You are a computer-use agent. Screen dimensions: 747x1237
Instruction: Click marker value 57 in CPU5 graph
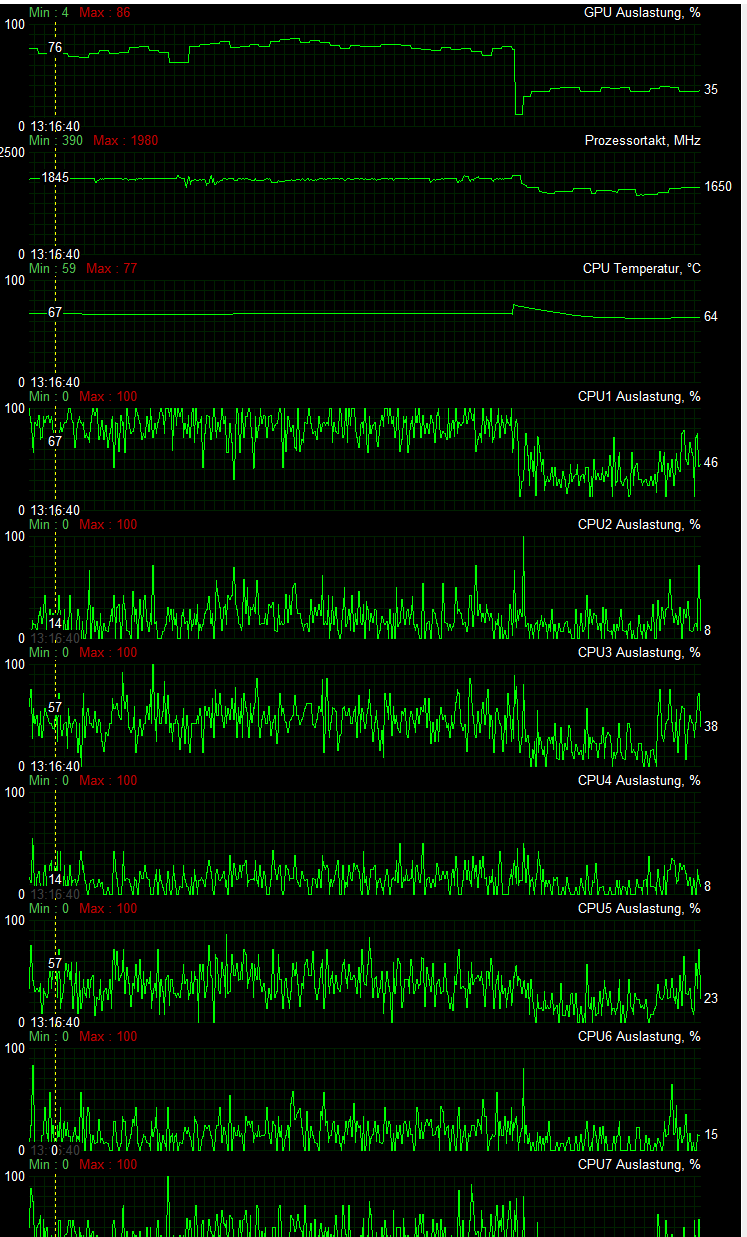click(x=55, y=964)
